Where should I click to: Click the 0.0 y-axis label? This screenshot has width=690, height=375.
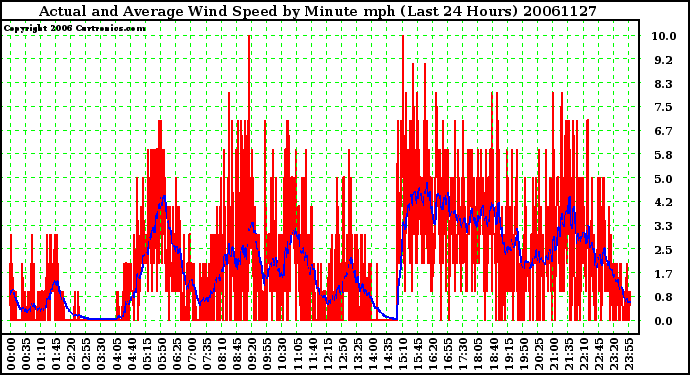click(664, 321)
